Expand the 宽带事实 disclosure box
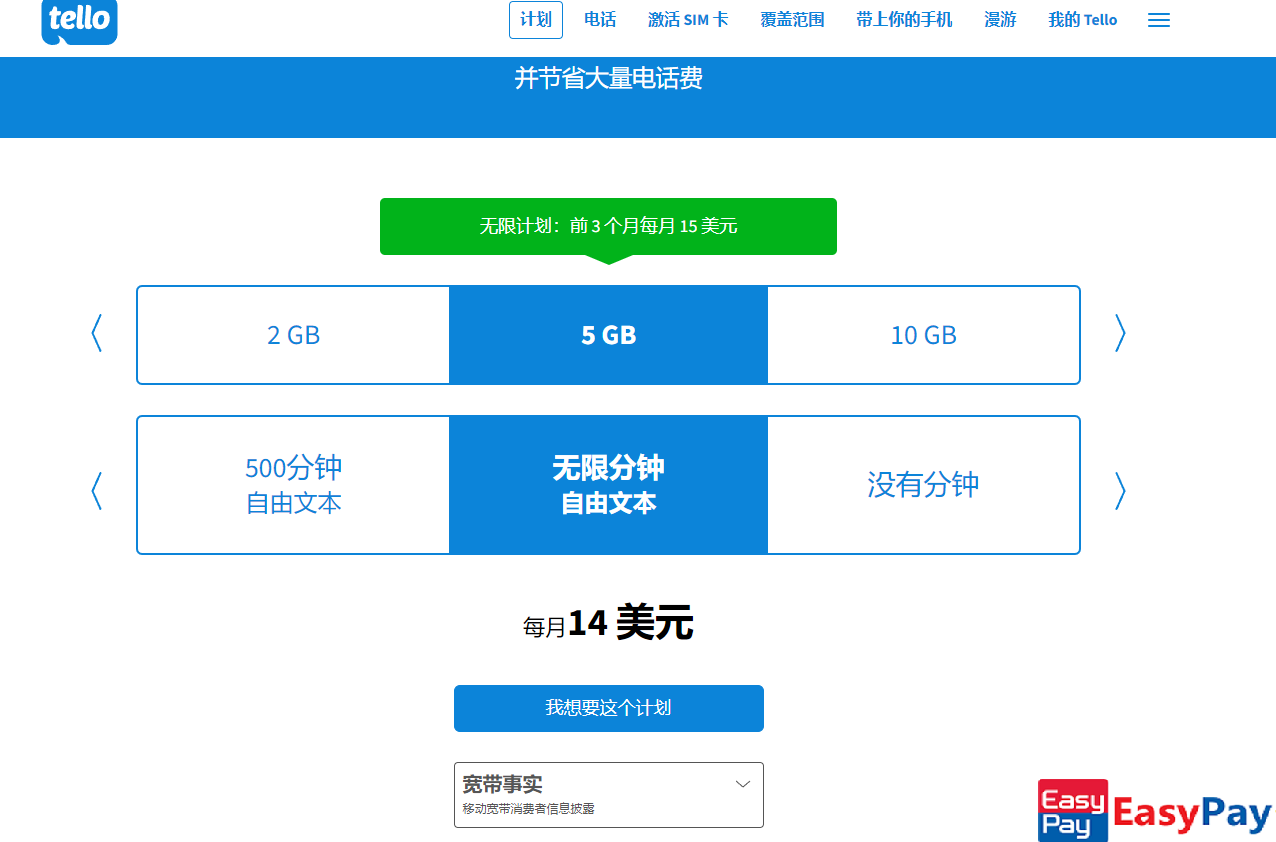 [609, 795]
